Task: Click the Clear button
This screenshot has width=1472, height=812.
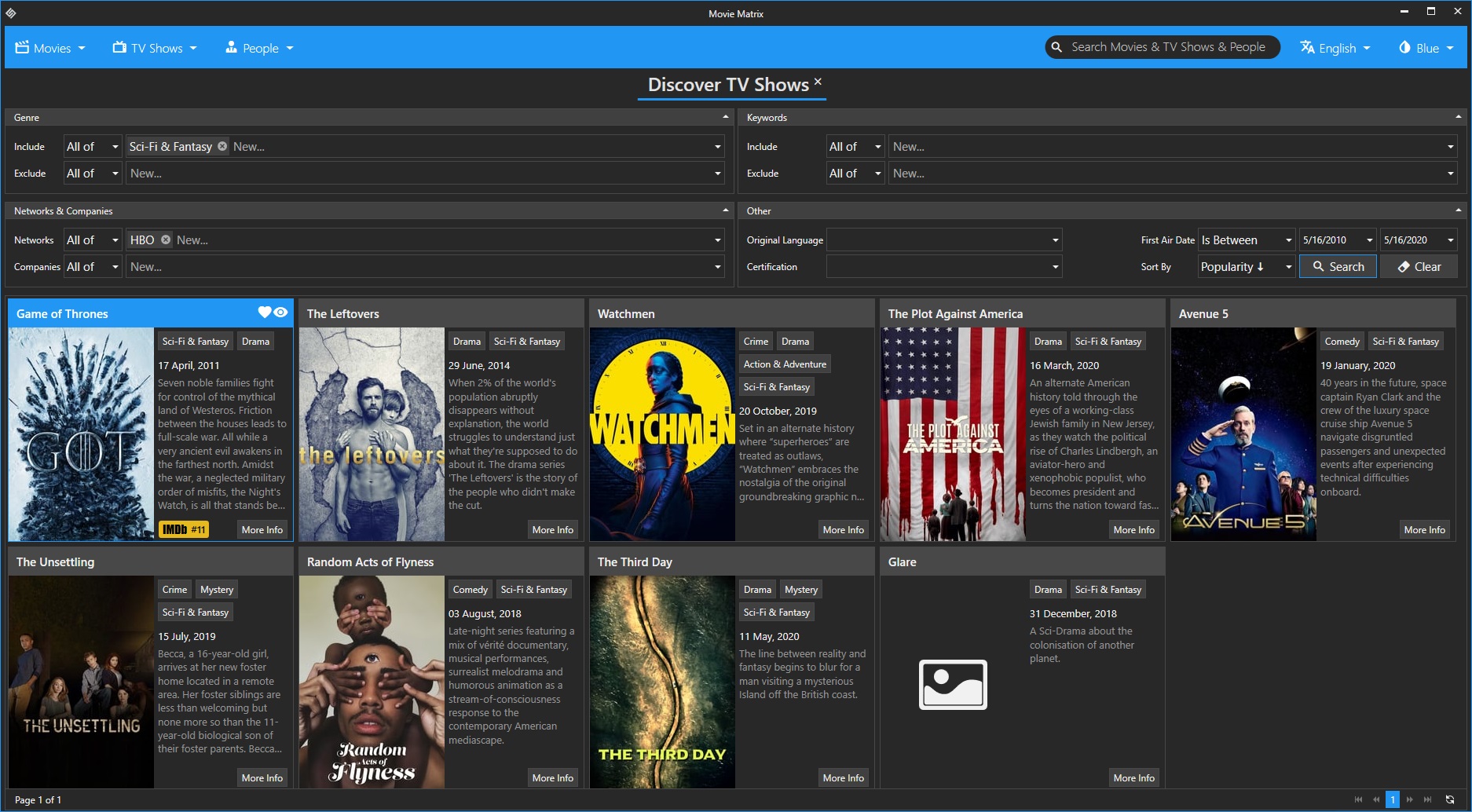Action: [x=1419, y=266]
